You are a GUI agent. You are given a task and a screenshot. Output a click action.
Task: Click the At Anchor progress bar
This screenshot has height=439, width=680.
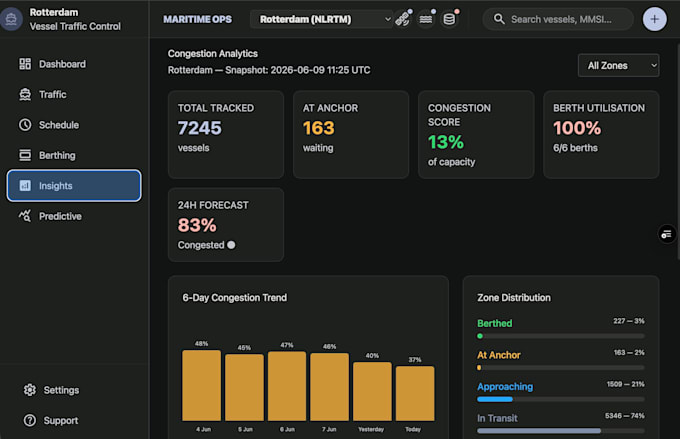pyautogui.click(x=561, y=367)
